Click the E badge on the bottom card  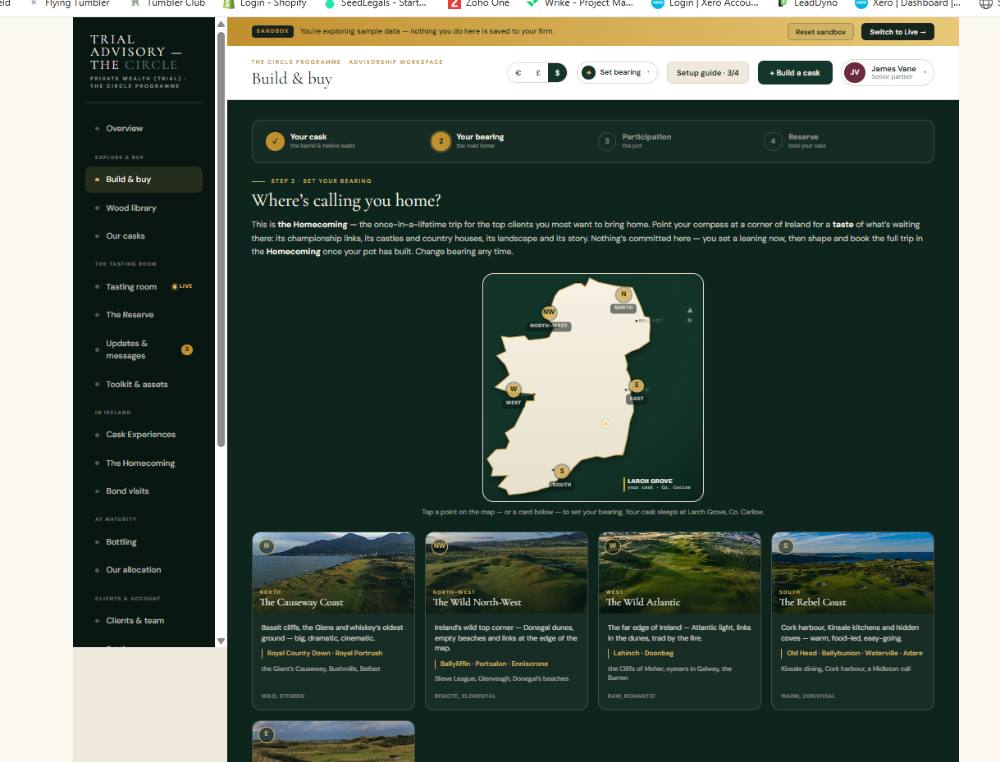pos(267,735)
